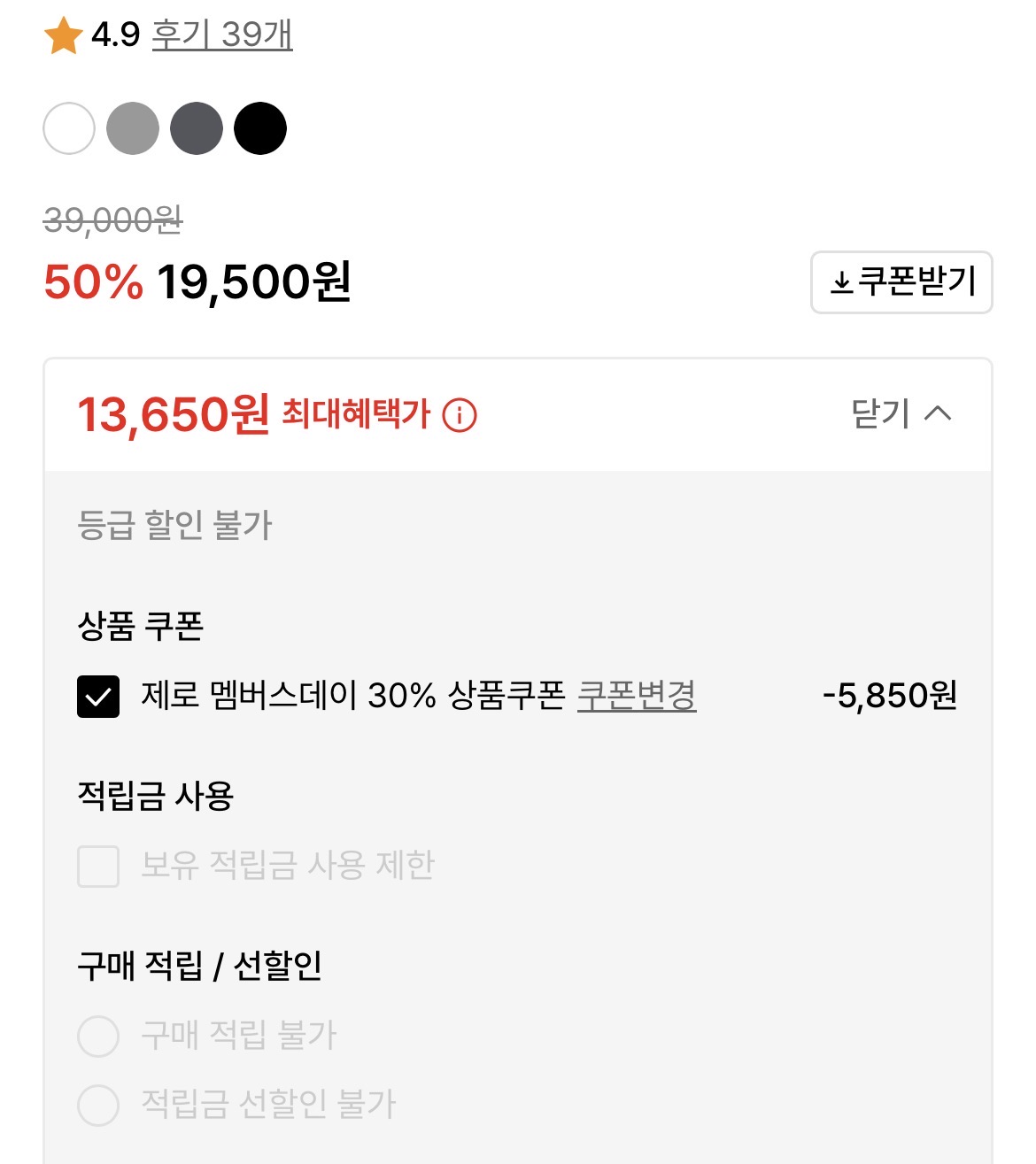1036x1164 pixels.
Task: Click the 13,650원 maximum benefit price
Action: 173,414
